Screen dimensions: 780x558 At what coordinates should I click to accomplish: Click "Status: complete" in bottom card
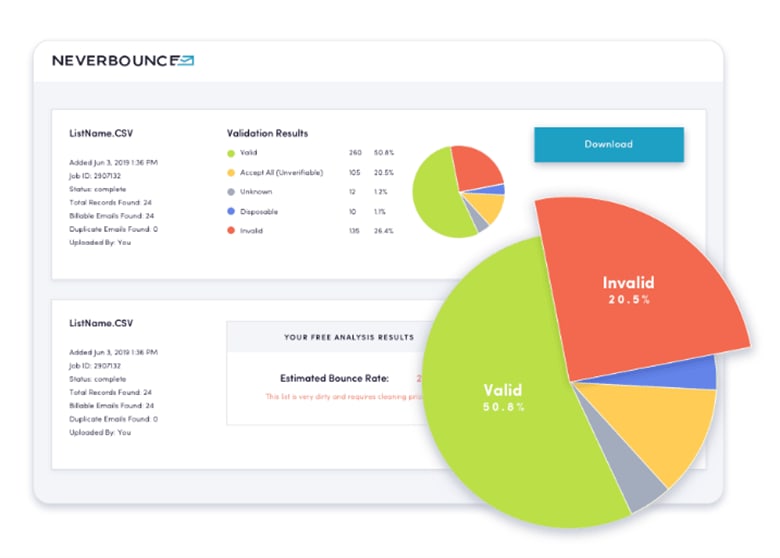coord(98,379)
